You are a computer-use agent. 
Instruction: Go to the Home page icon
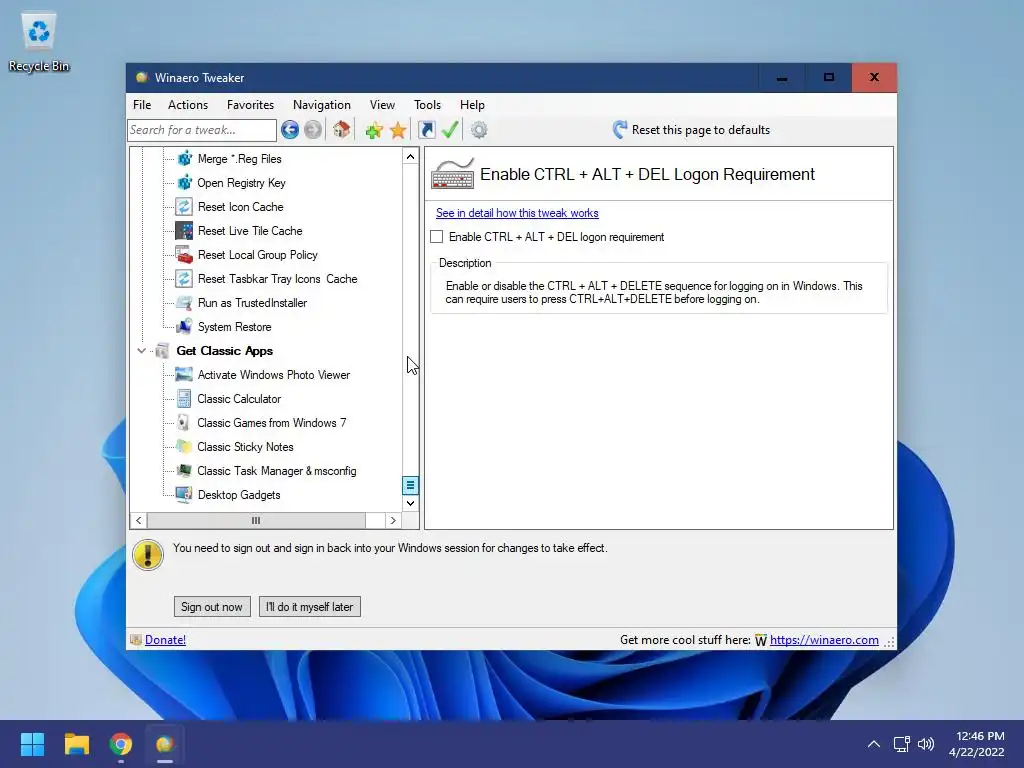(342, 130)
